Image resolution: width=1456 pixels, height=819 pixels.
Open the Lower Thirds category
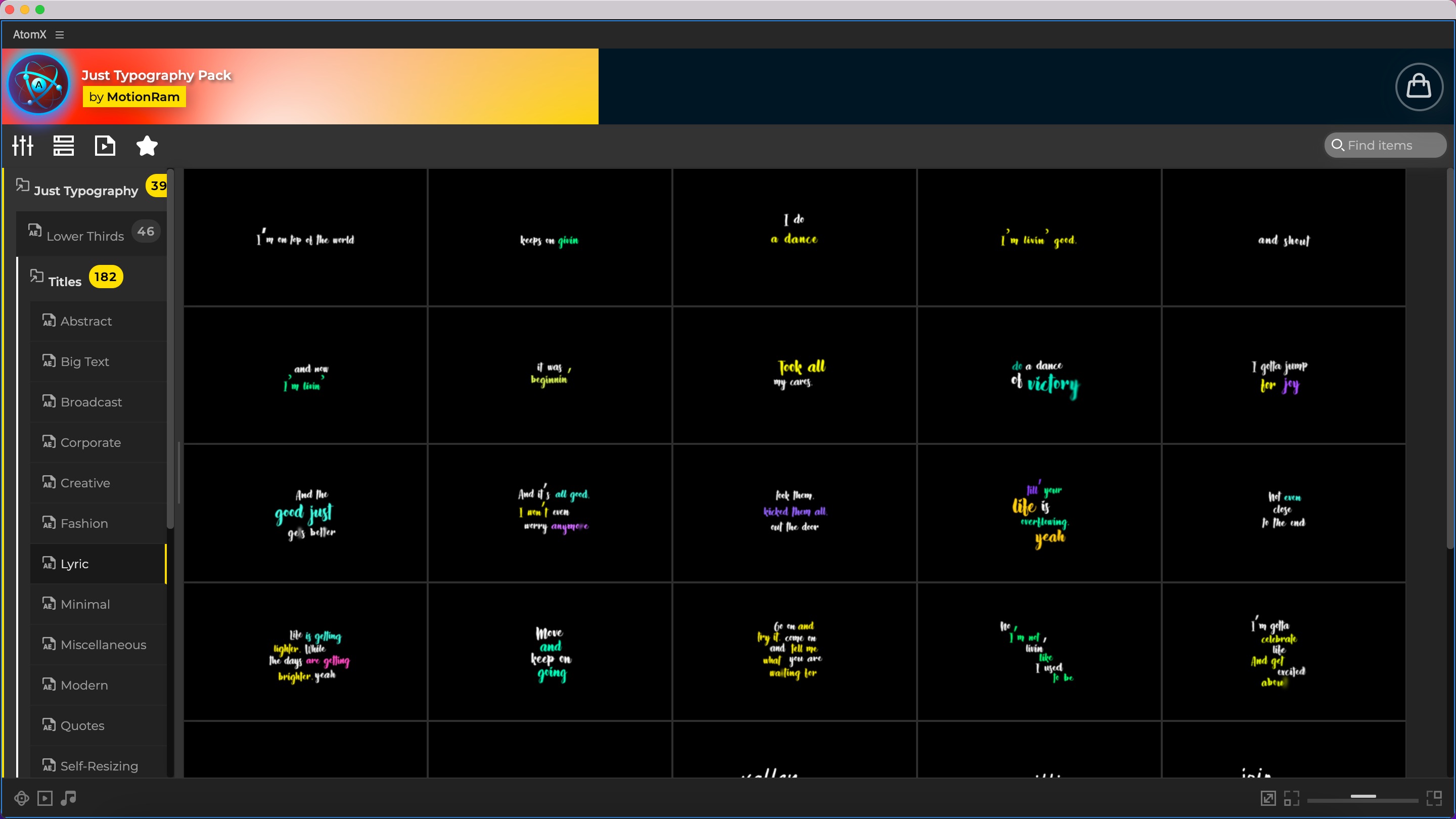85,236
